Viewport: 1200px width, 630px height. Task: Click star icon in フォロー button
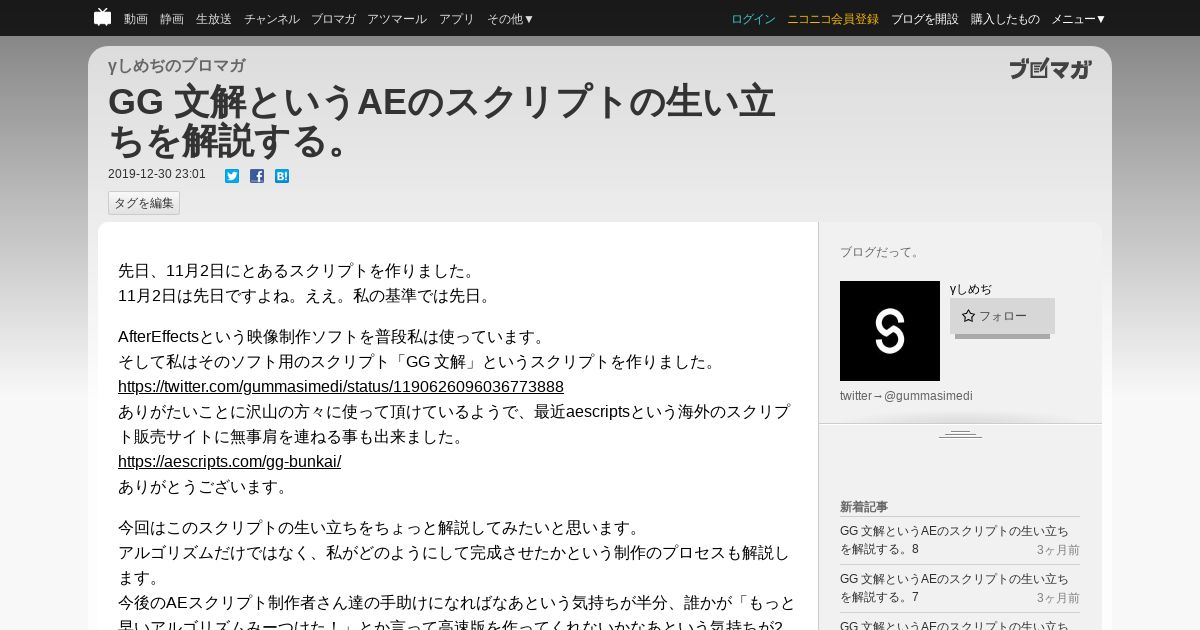click(968, 316)
